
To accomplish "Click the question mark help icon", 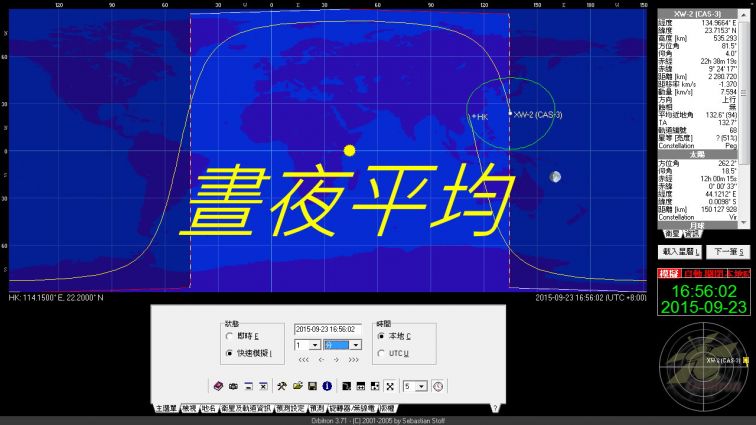I will [494, 408].
